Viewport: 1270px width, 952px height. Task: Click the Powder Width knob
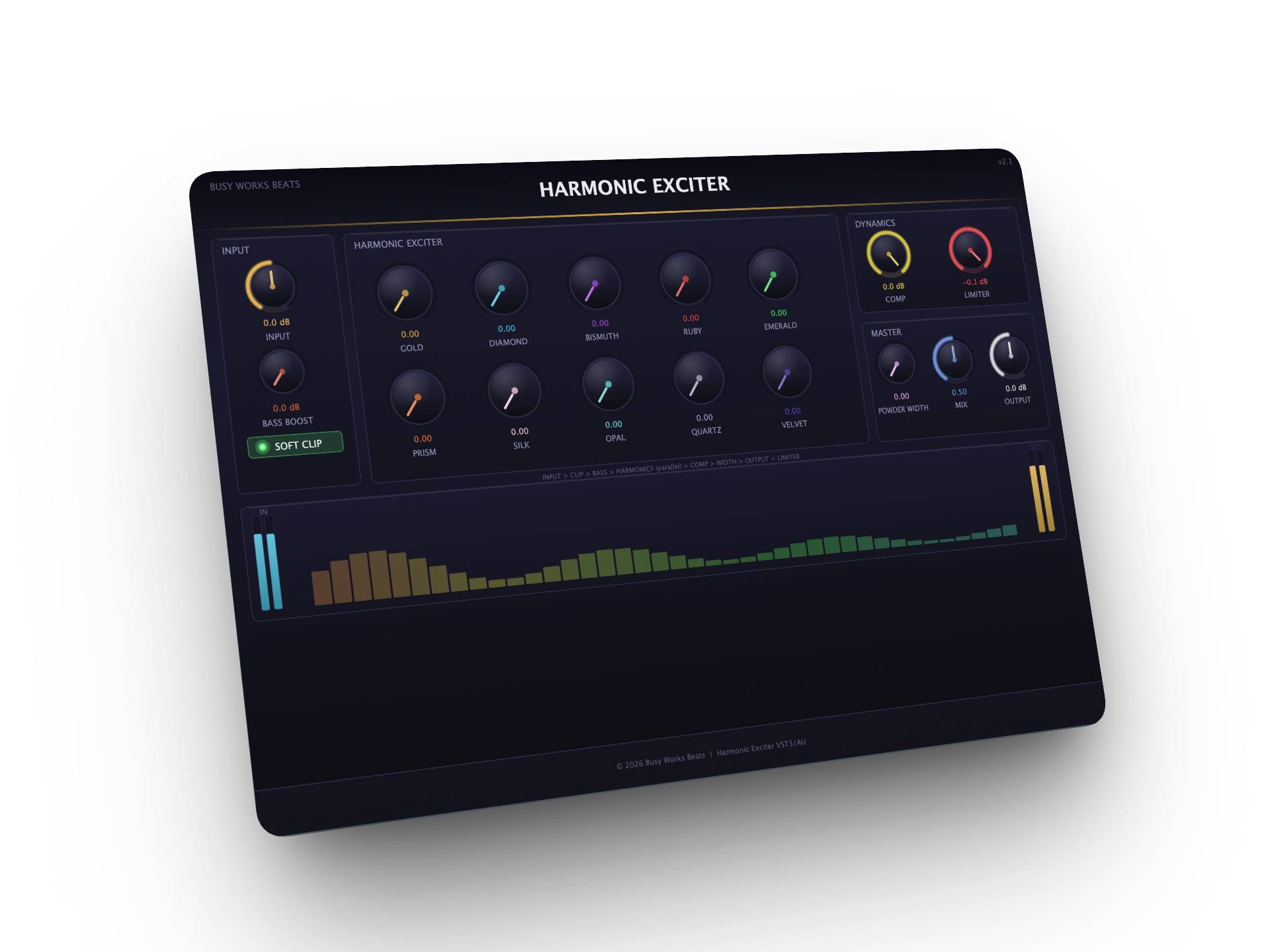[x=896, y=364]
